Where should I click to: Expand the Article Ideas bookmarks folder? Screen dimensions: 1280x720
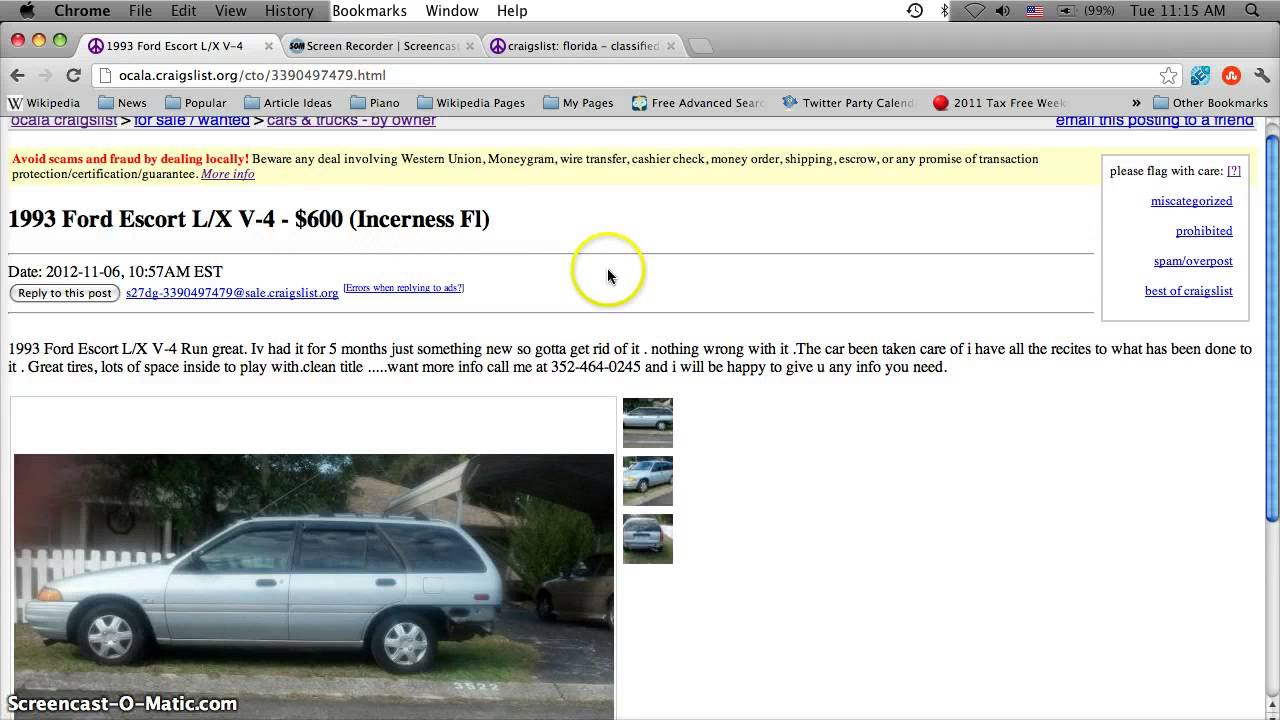click(x=288, y=102)
